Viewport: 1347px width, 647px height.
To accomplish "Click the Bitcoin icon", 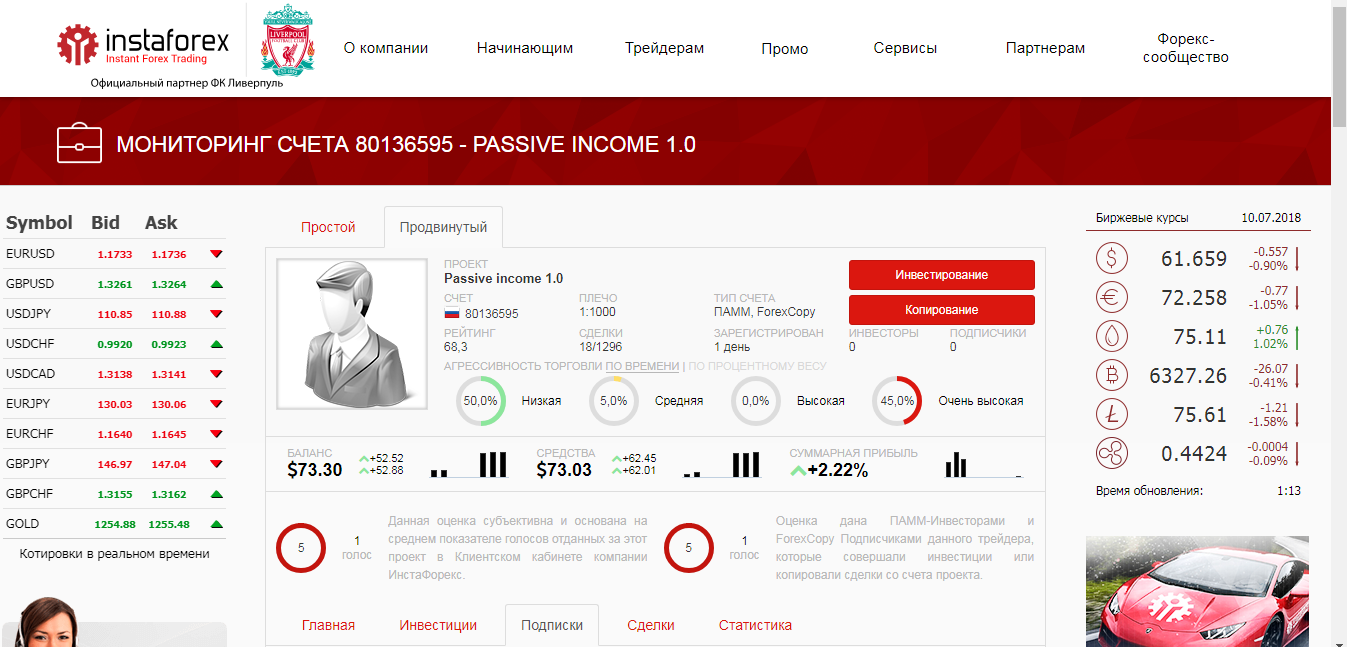I will 1111,376.
